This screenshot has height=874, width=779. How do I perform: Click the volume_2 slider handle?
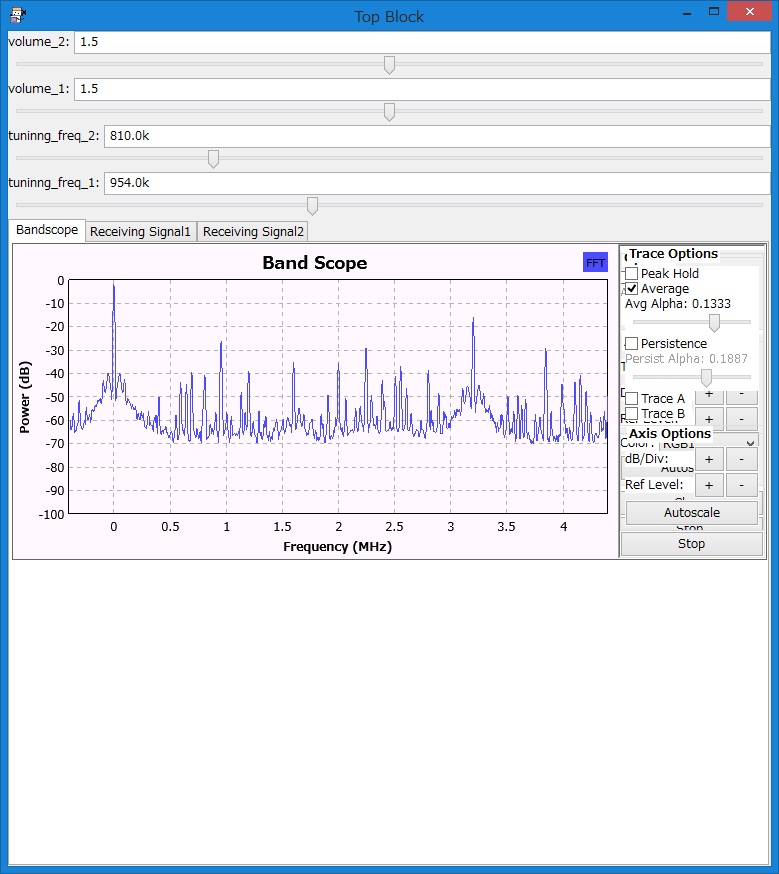(390, 65)
